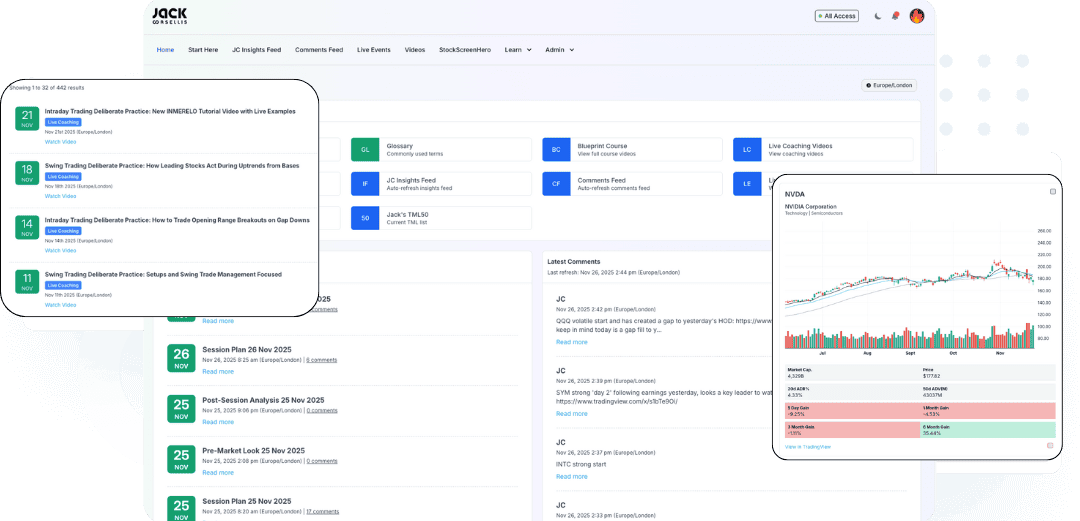The image size is (1080, 521).
Task: Click 25 Nov badge beside Post-Session Analysis
Action: pyautogui.click(x=181, y=409)
